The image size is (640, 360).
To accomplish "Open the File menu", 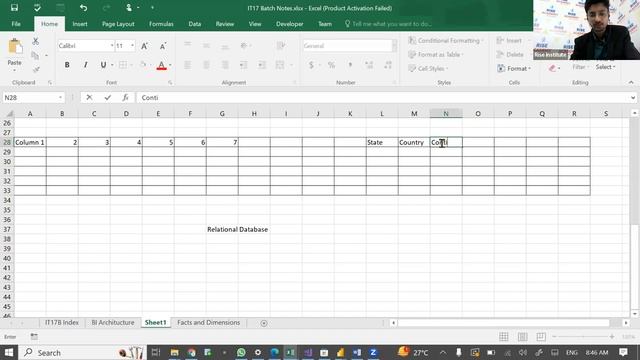I will [x=16, y=24].
